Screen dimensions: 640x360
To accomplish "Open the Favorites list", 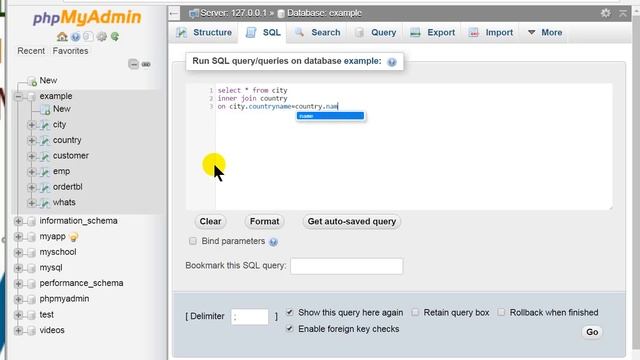I will coord(70,51).
